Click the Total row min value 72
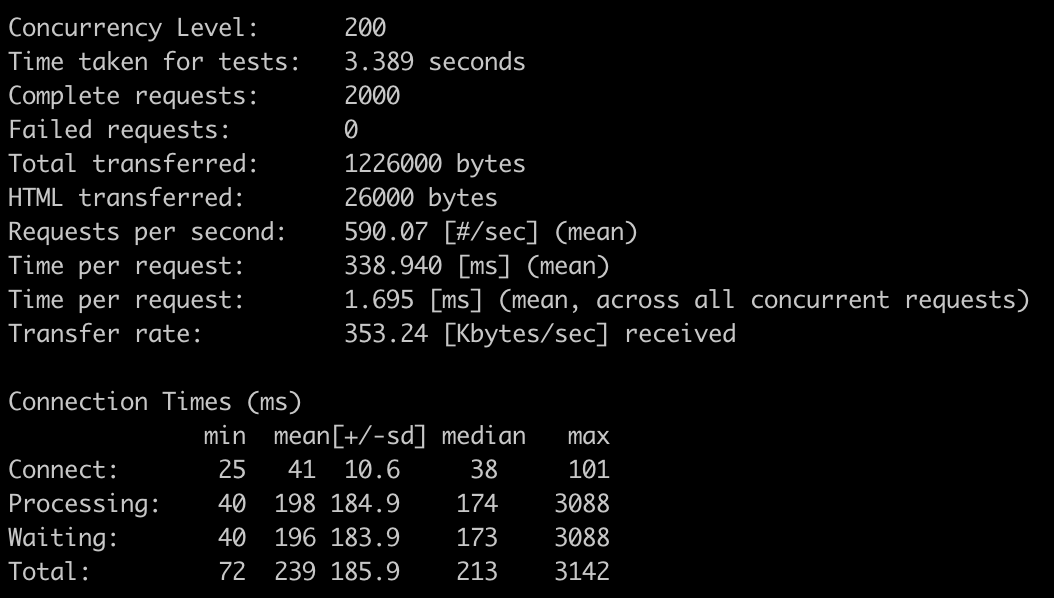The width and height of the screenshot is (1054, 598). click(x=232, y=572)
